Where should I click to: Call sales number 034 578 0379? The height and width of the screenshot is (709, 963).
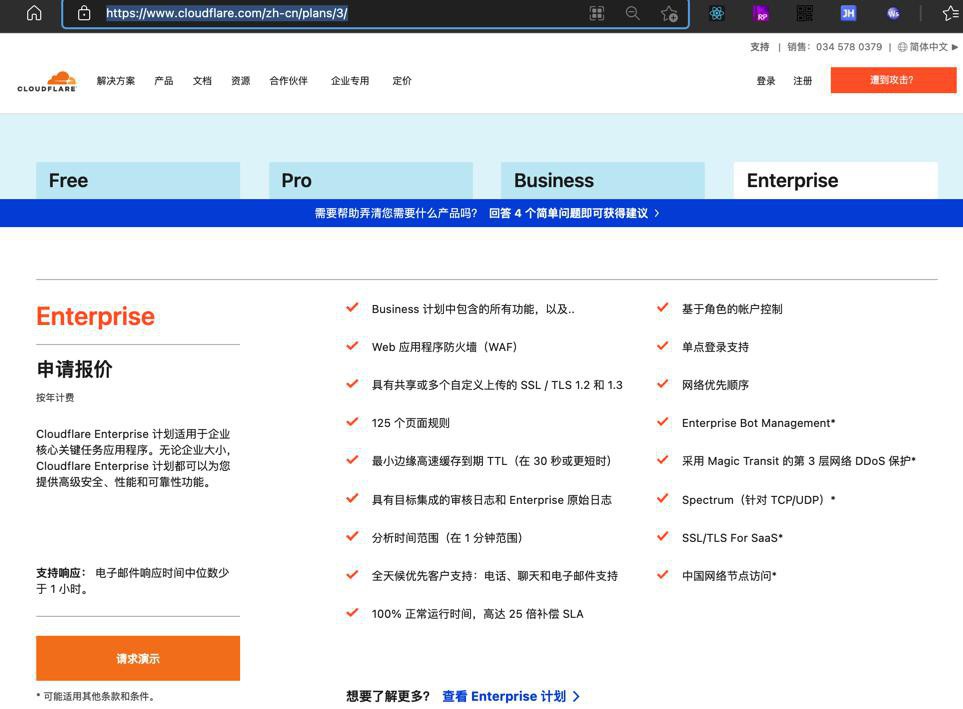pyautogui.click(x=849, y=47)
